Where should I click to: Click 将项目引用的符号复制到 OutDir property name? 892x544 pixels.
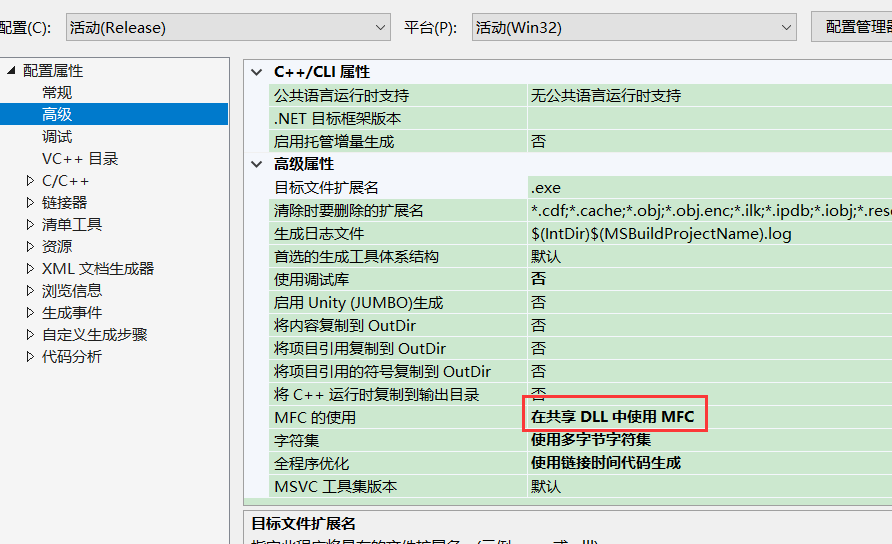[x=382, y=372]
